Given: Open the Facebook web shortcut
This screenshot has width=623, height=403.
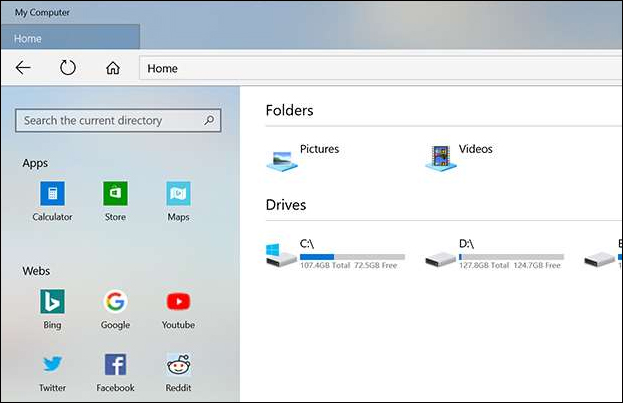Looking at the screenshot, I should point(115,364).
